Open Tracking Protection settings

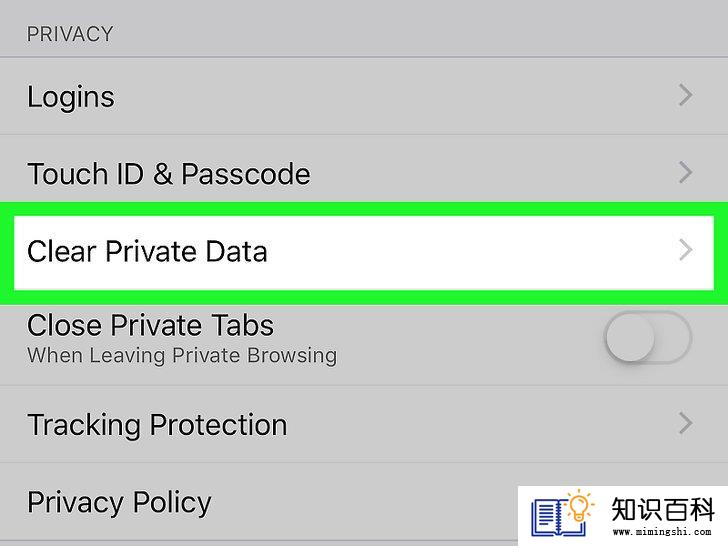[364, 424]
